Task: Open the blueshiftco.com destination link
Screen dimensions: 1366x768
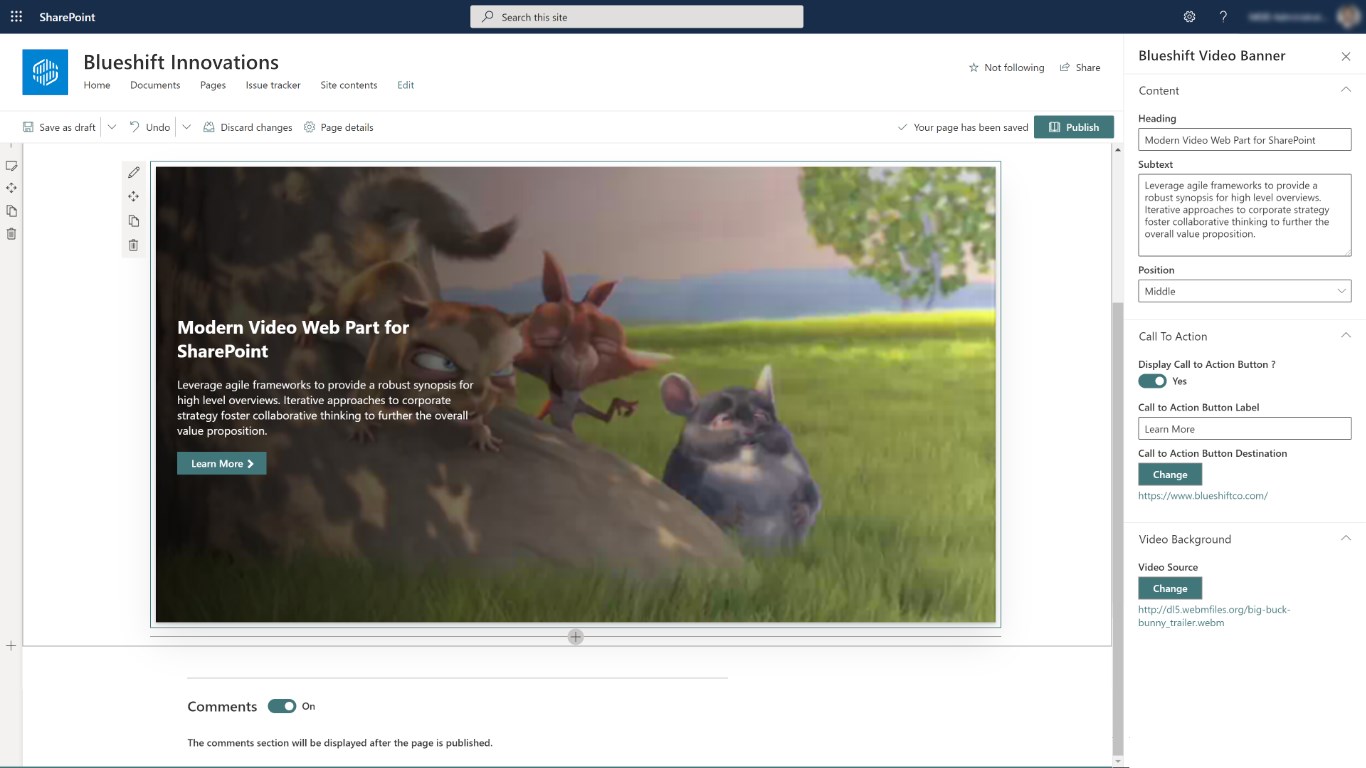Action: click(x=1203, y=496)
